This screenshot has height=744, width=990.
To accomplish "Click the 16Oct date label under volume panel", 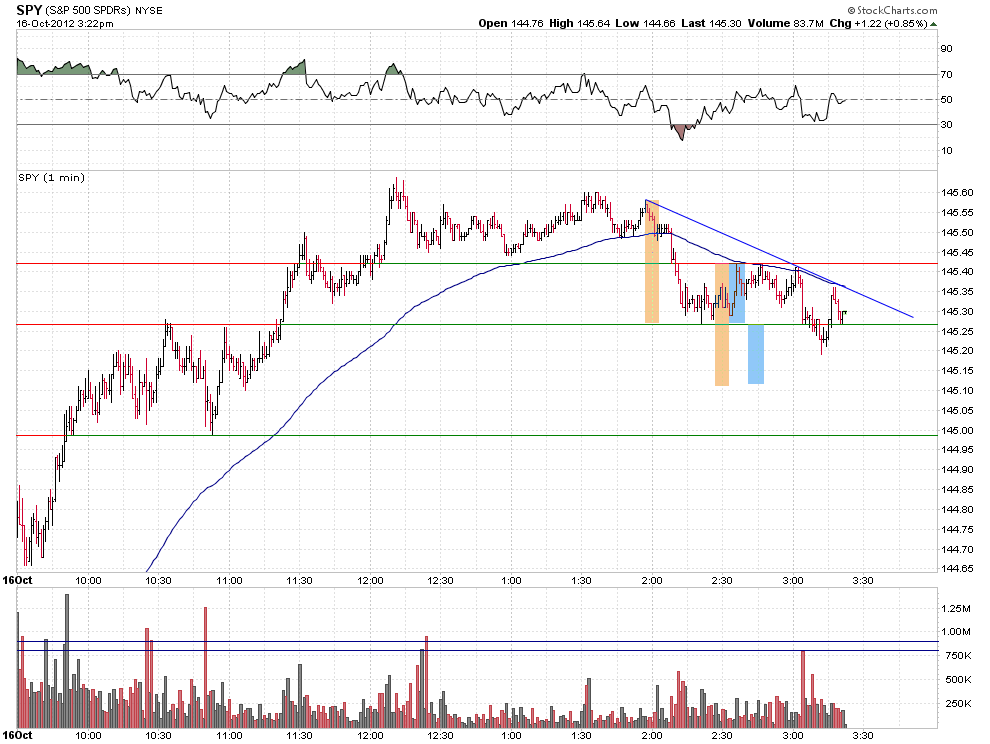I will point(17,735).
